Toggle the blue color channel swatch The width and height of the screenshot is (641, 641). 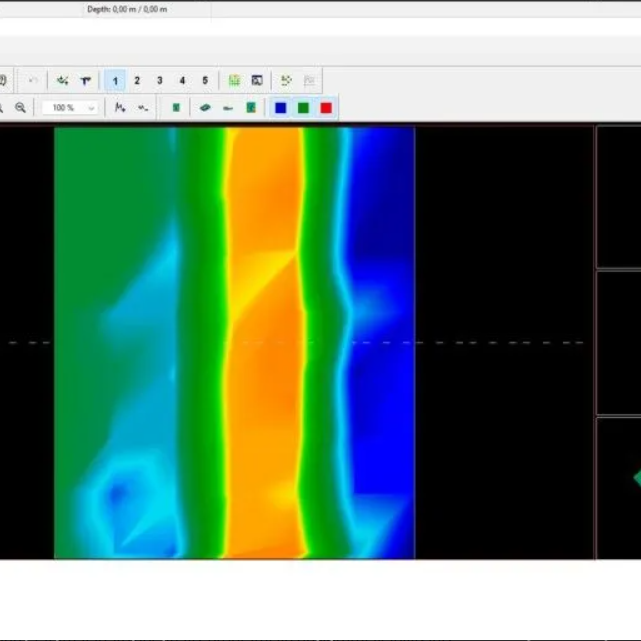[x=281, y=108]
